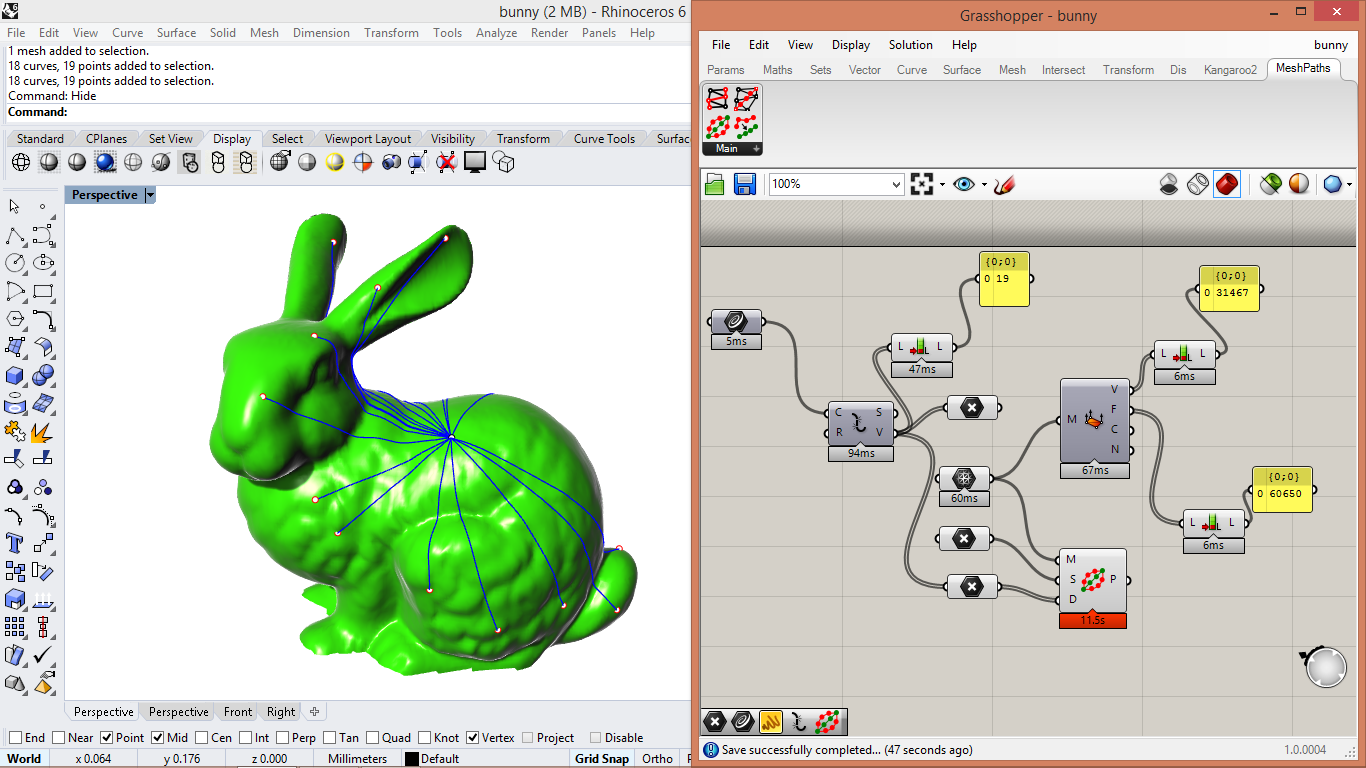This screenshot has width=1366, height=768.
Task: Open the Perspective viewport title dropdown arrow
Action: (x=150, y=195)
